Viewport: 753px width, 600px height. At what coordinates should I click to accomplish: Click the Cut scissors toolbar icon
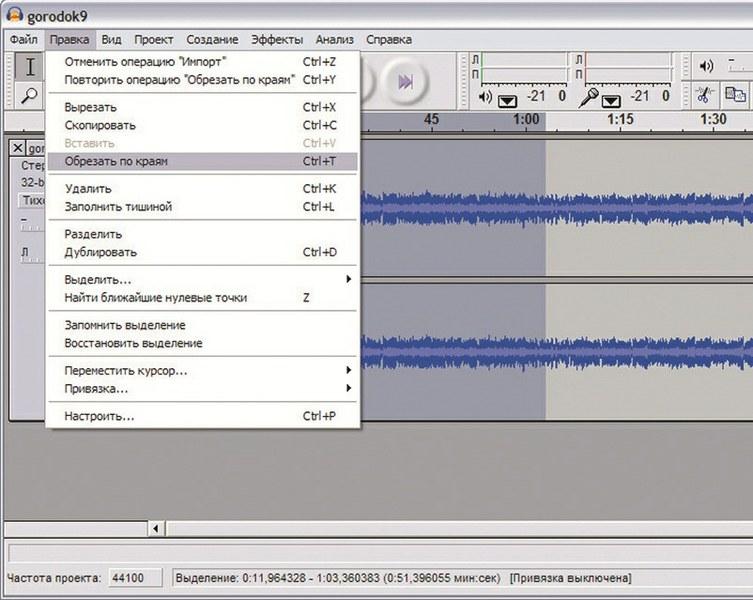[703, 96]
